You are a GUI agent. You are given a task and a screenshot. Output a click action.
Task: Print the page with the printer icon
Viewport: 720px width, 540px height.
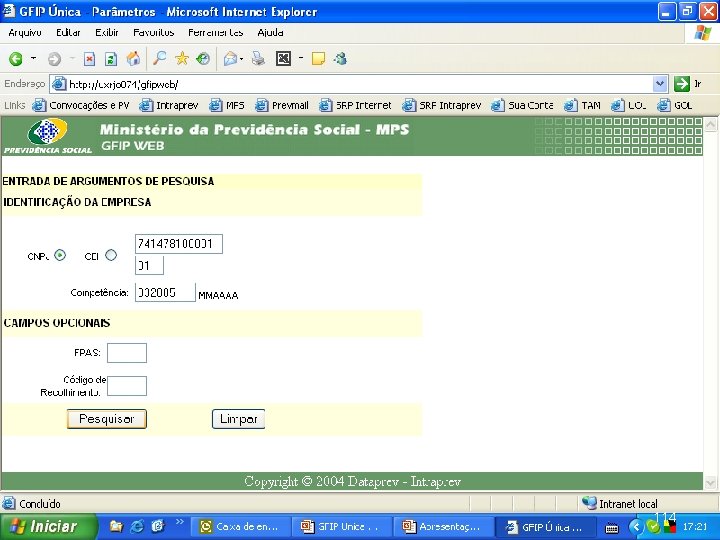point(259,58)
